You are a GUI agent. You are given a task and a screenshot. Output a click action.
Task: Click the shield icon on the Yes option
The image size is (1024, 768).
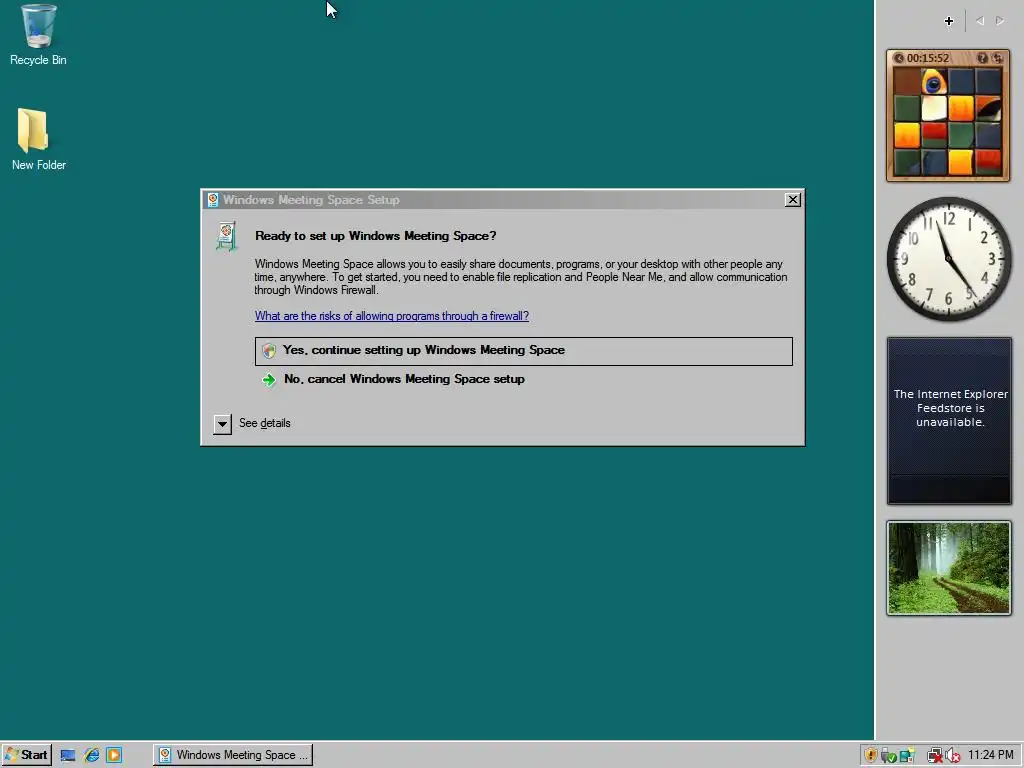tap(268, 351)
